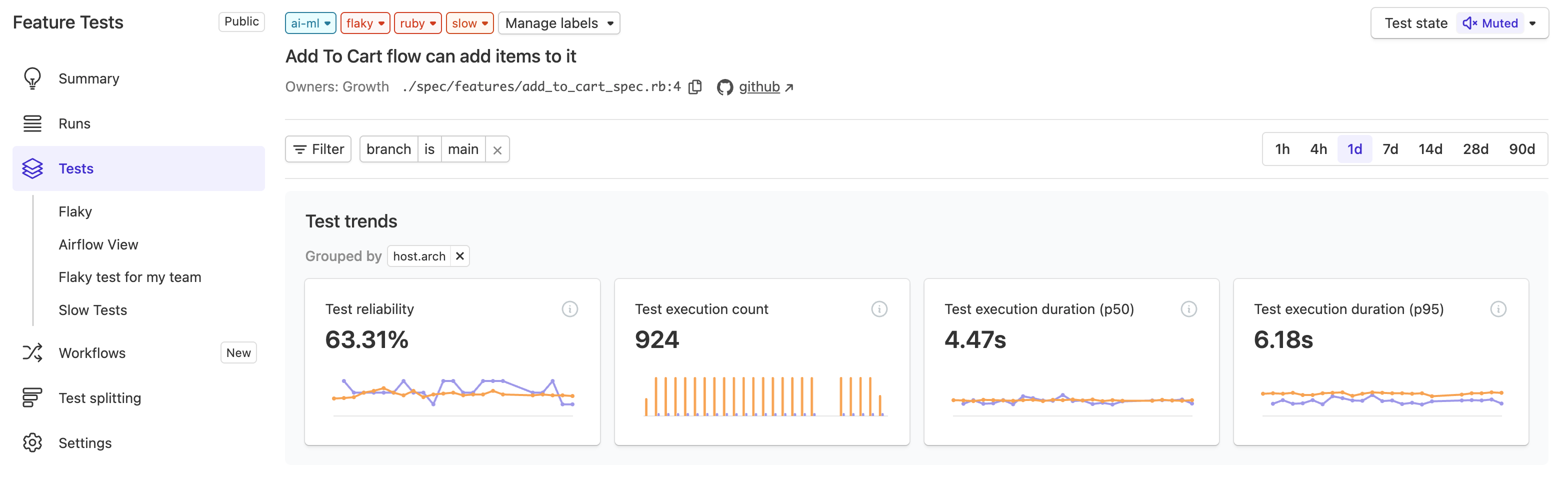This screenshot has height=483, width=1568.
Task: Open Slow Tests in the sidebar
Action: click(x=92, y=309)
